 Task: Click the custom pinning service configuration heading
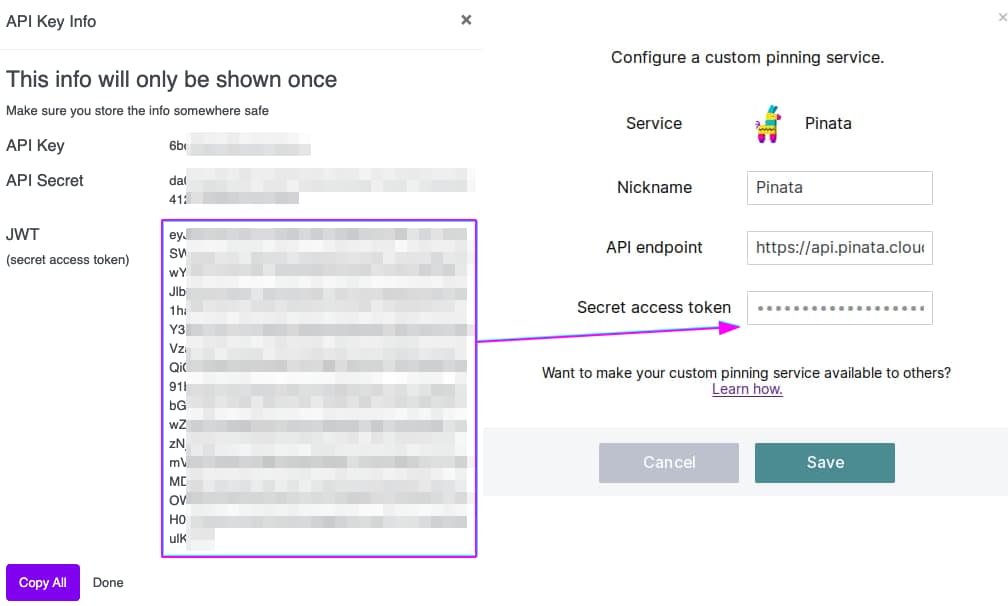click(x=748, y=57)
